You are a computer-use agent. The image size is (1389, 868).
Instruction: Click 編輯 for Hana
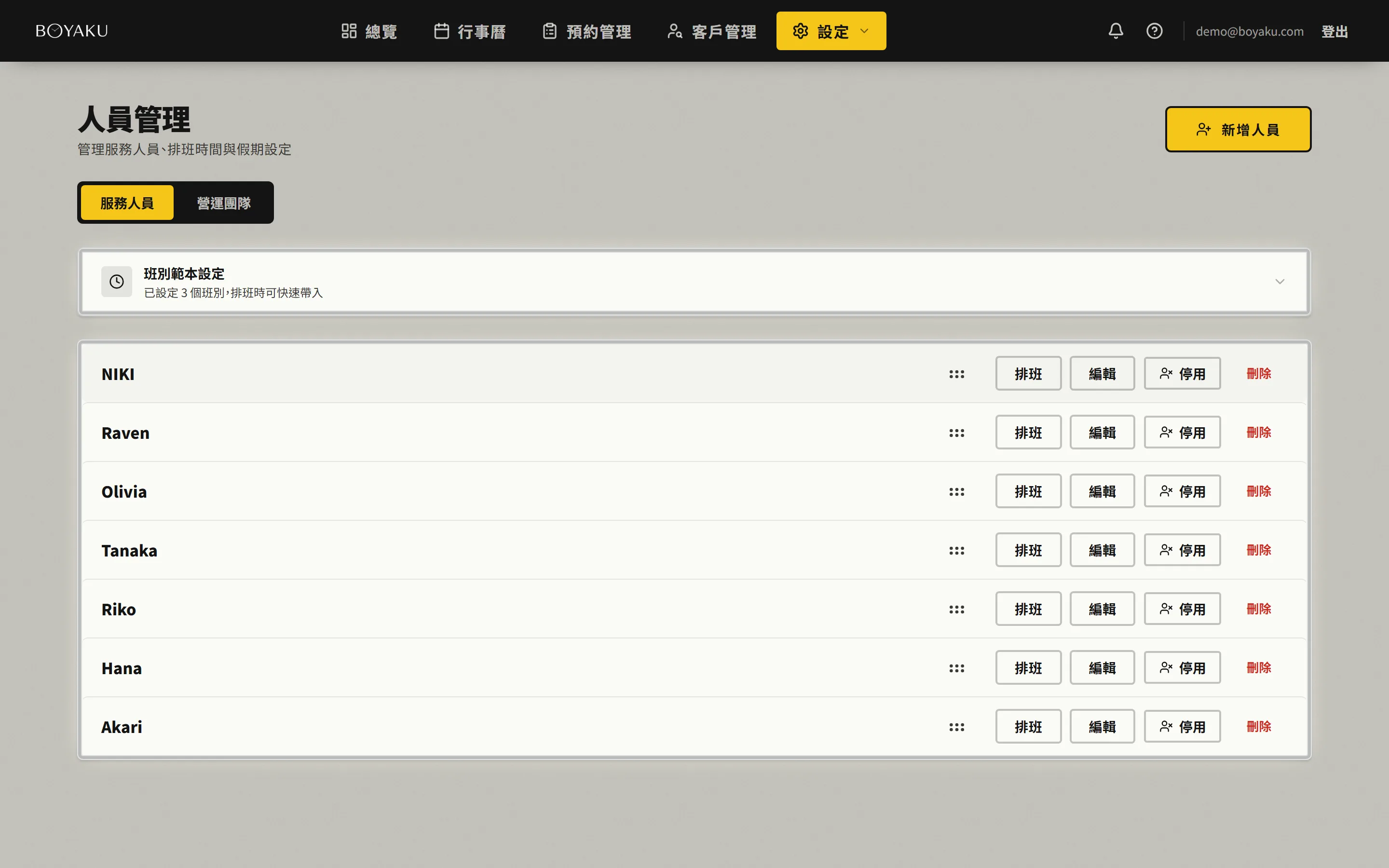click(x=1102, y=668)
